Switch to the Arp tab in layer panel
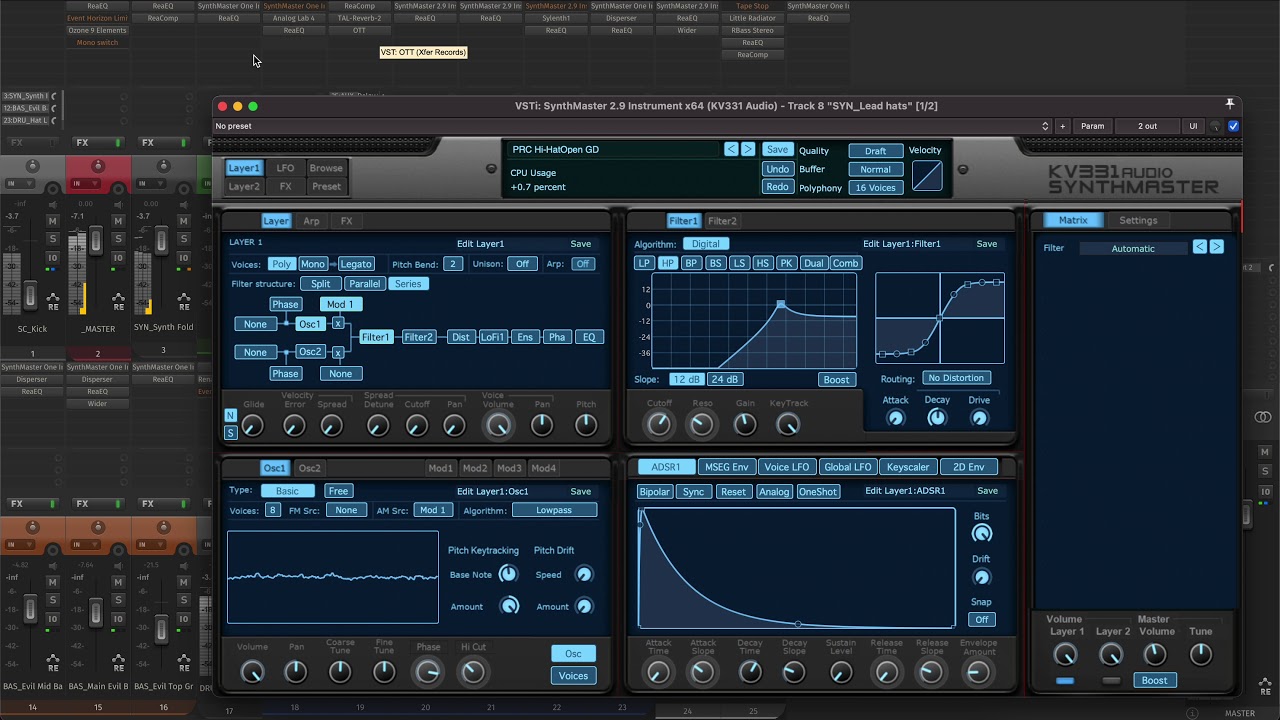 click(x=311, y=221)
